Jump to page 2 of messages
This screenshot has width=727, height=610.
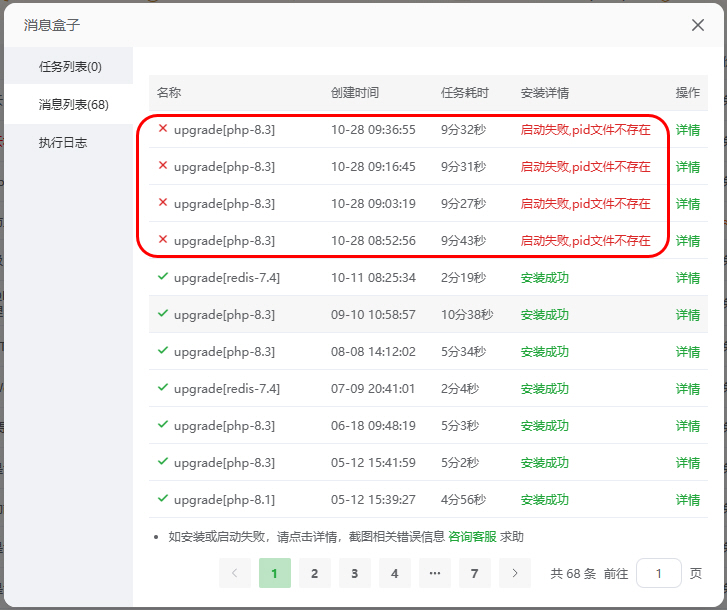314,573
